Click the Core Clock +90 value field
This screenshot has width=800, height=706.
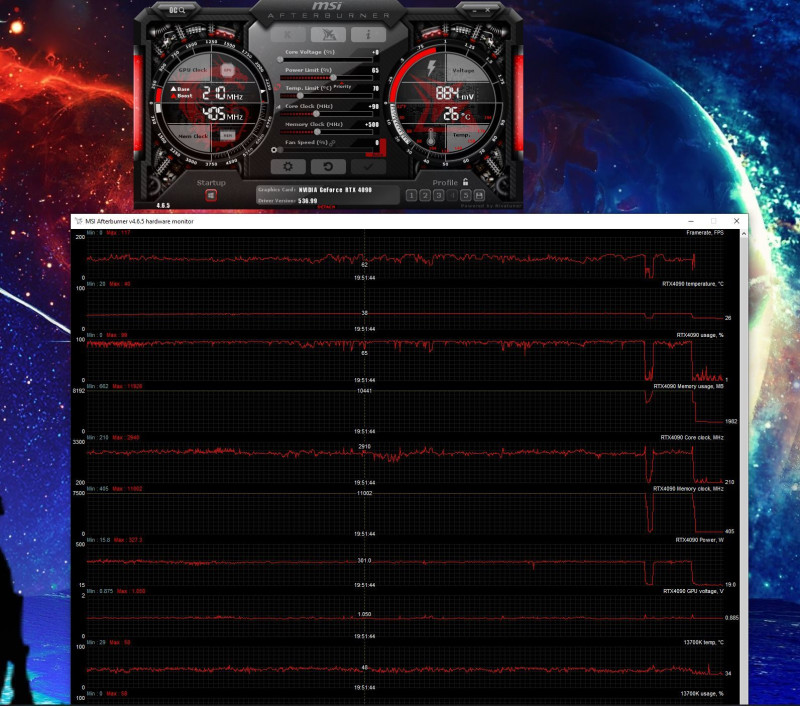[373, 107]
